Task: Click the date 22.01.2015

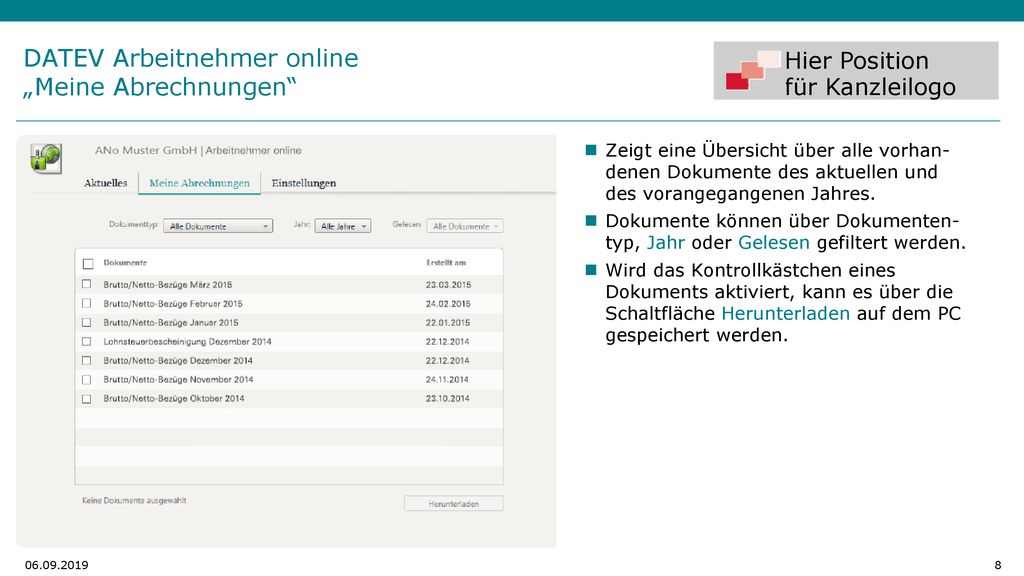Action: 448,323
